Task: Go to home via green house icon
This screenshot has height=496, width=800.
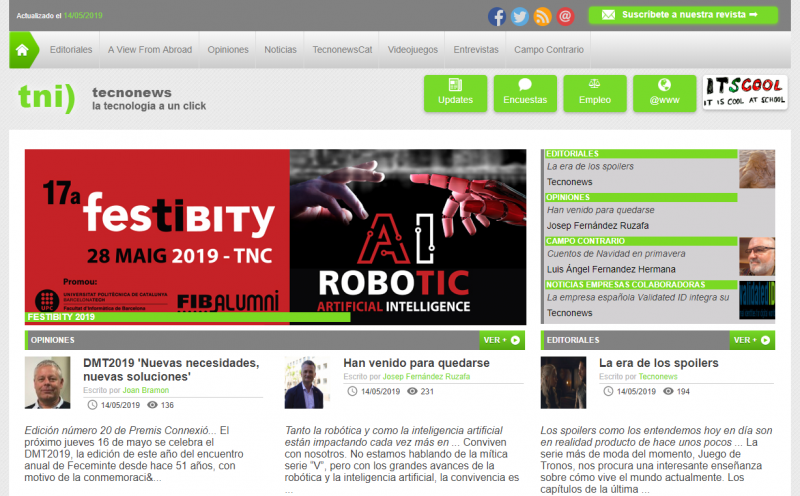Action: (24, 49)
